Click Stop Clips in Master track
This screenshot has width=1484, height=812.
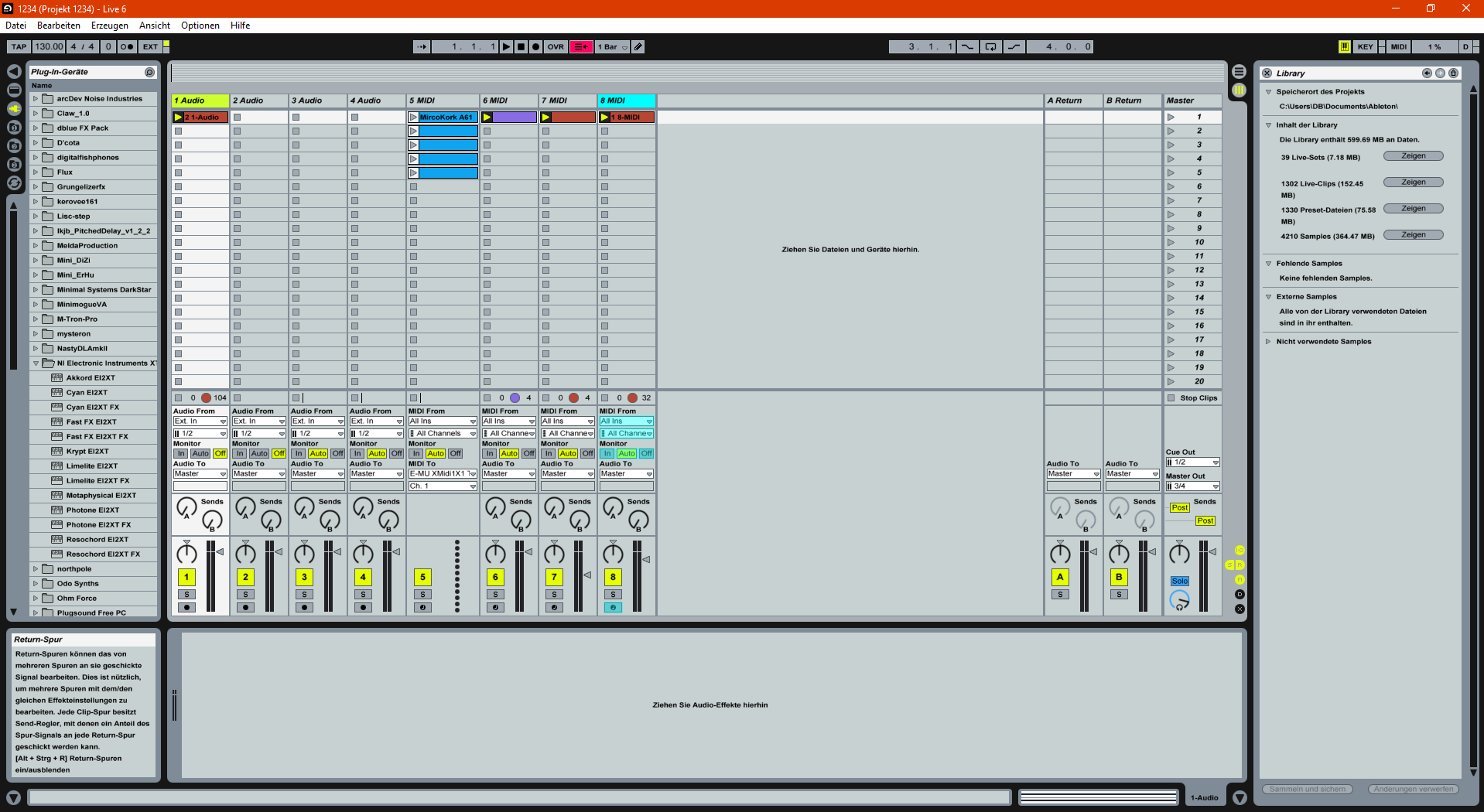(1192, 398)
